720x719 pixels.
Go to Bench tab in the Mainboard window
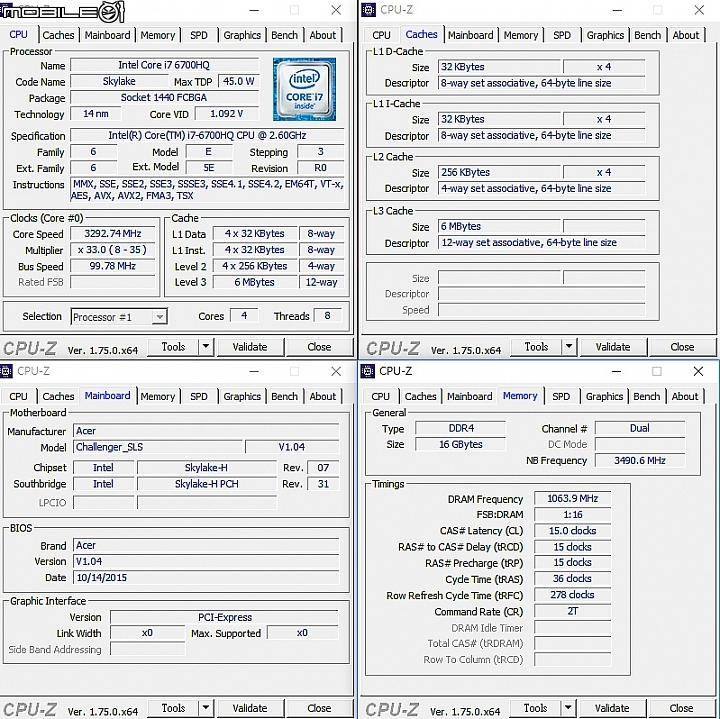click(x=284, y=396)
